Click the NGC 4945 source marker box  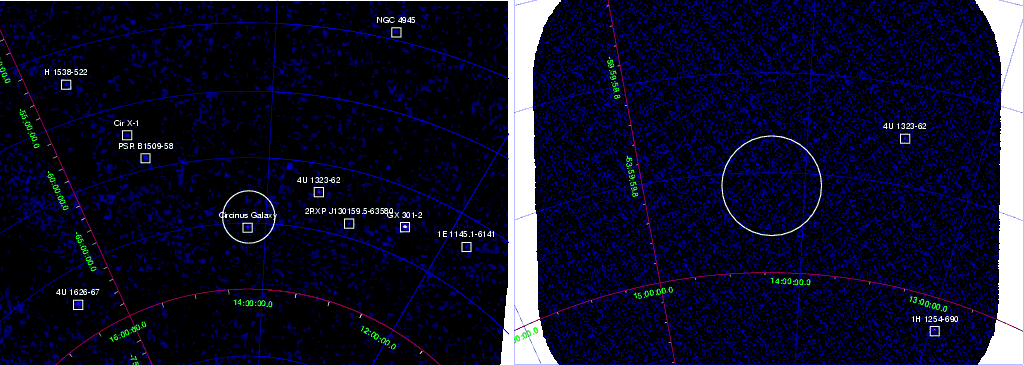396,33
